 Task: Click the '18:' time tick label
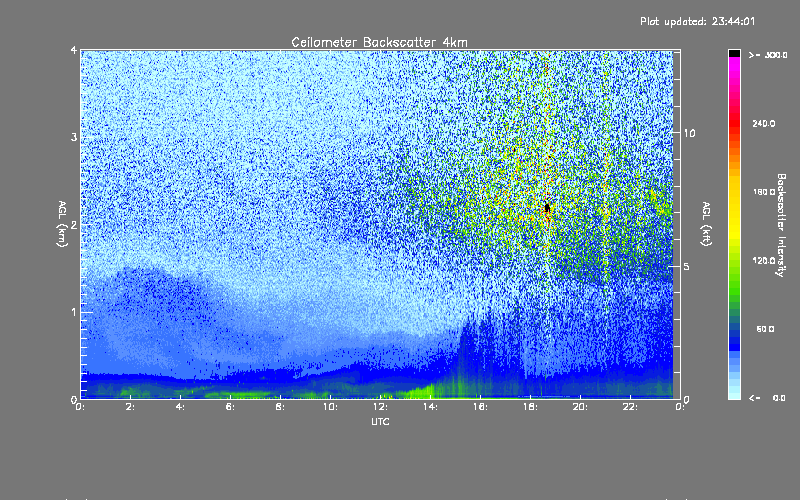coord(530,407)
